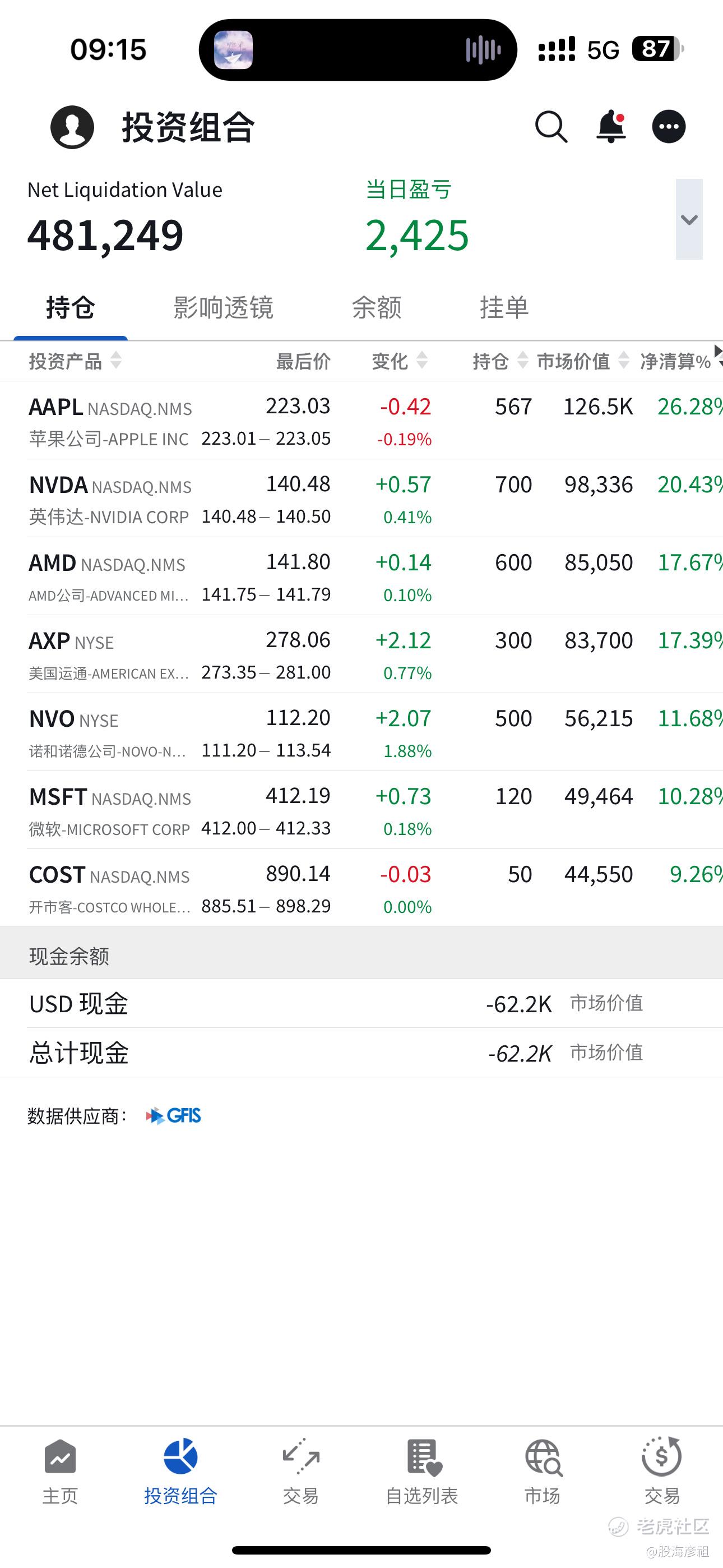This screenshot has width=723, height=1568.
Task: Sort by 持仓 column arrows
Action: pos(522,361)
